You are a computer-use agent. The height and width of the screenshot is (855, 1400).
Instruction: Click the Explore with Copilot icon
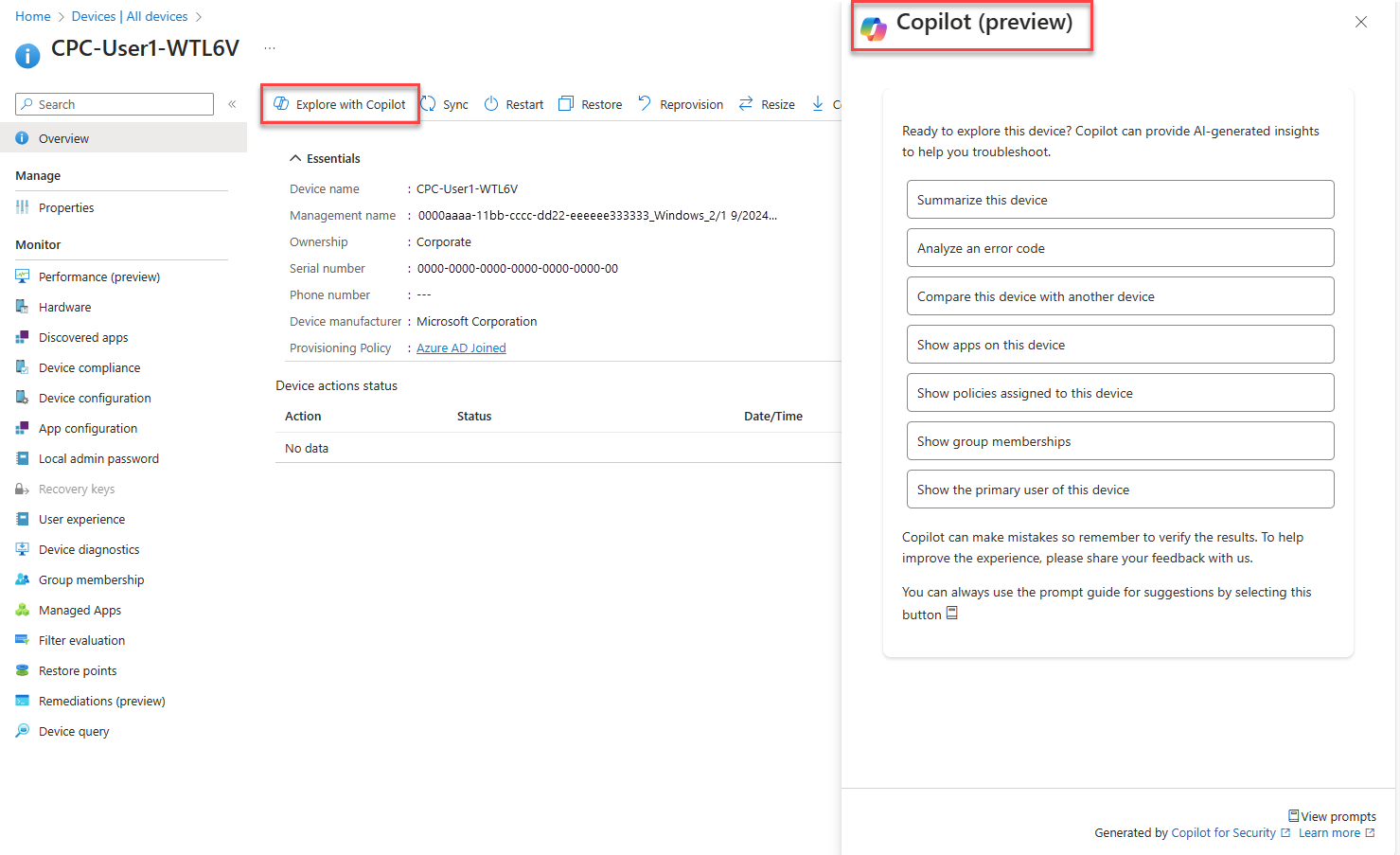point(281,104)
